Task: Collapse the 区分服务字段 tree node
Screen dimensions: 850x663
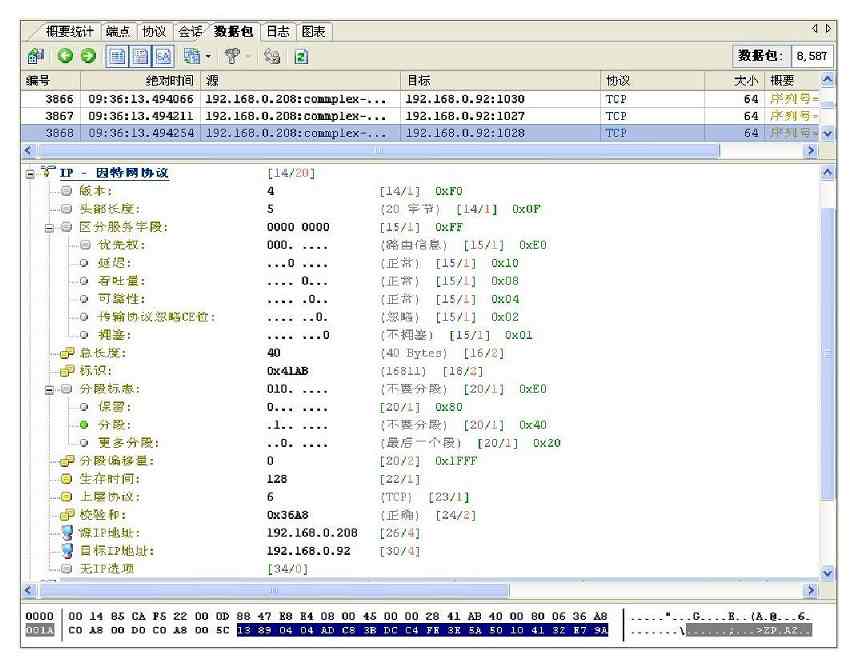Action: [x=51, y=227]
